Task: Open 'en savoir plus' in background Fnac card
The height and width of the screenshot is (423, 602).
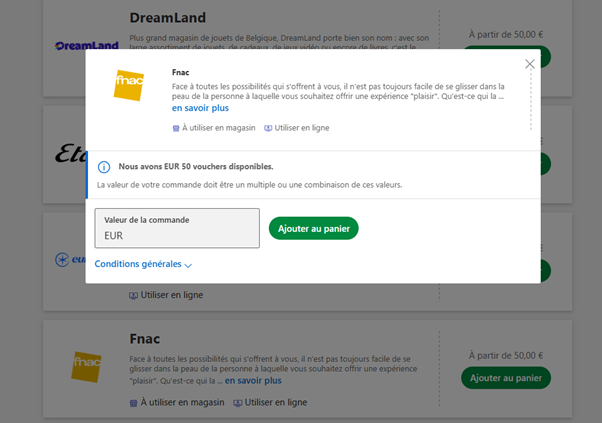Action: [x=253, y=381]
